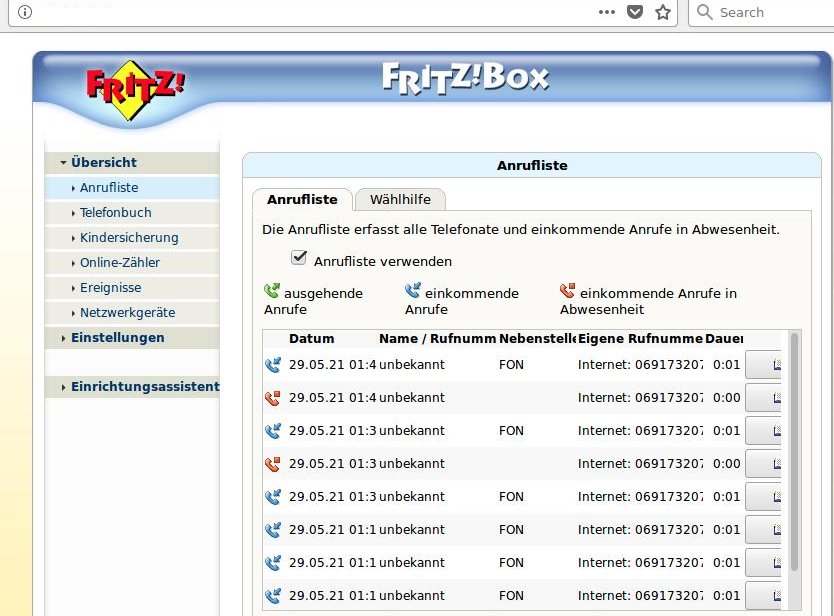
Task: Click the 'Eigene Rufnummer' column header
Action: pyautogui.click(x=640, y=339)
